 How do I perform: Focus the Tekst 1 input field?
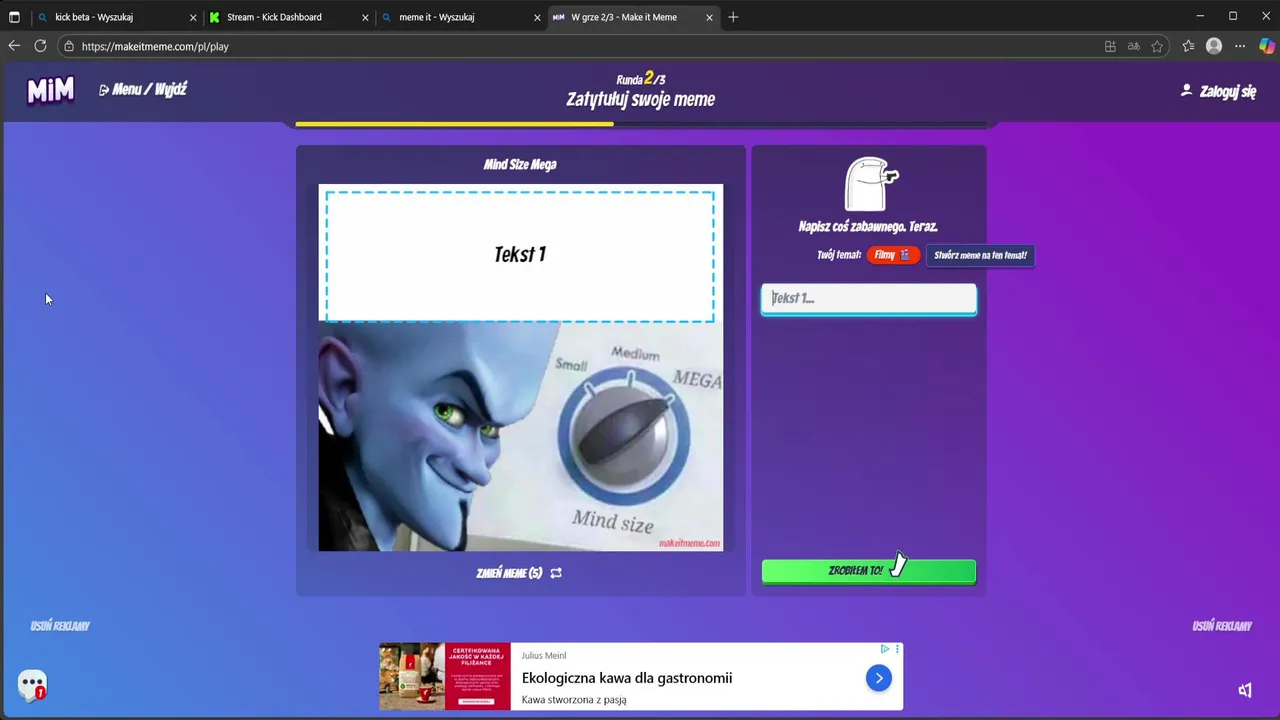point(869,299)
